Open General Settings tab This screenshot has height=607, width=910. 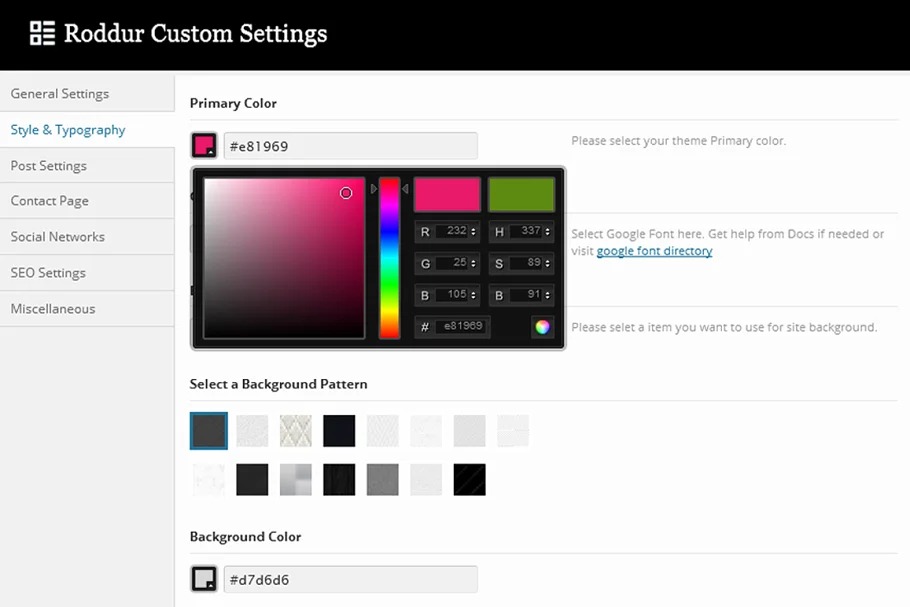(x=60, y=94)
